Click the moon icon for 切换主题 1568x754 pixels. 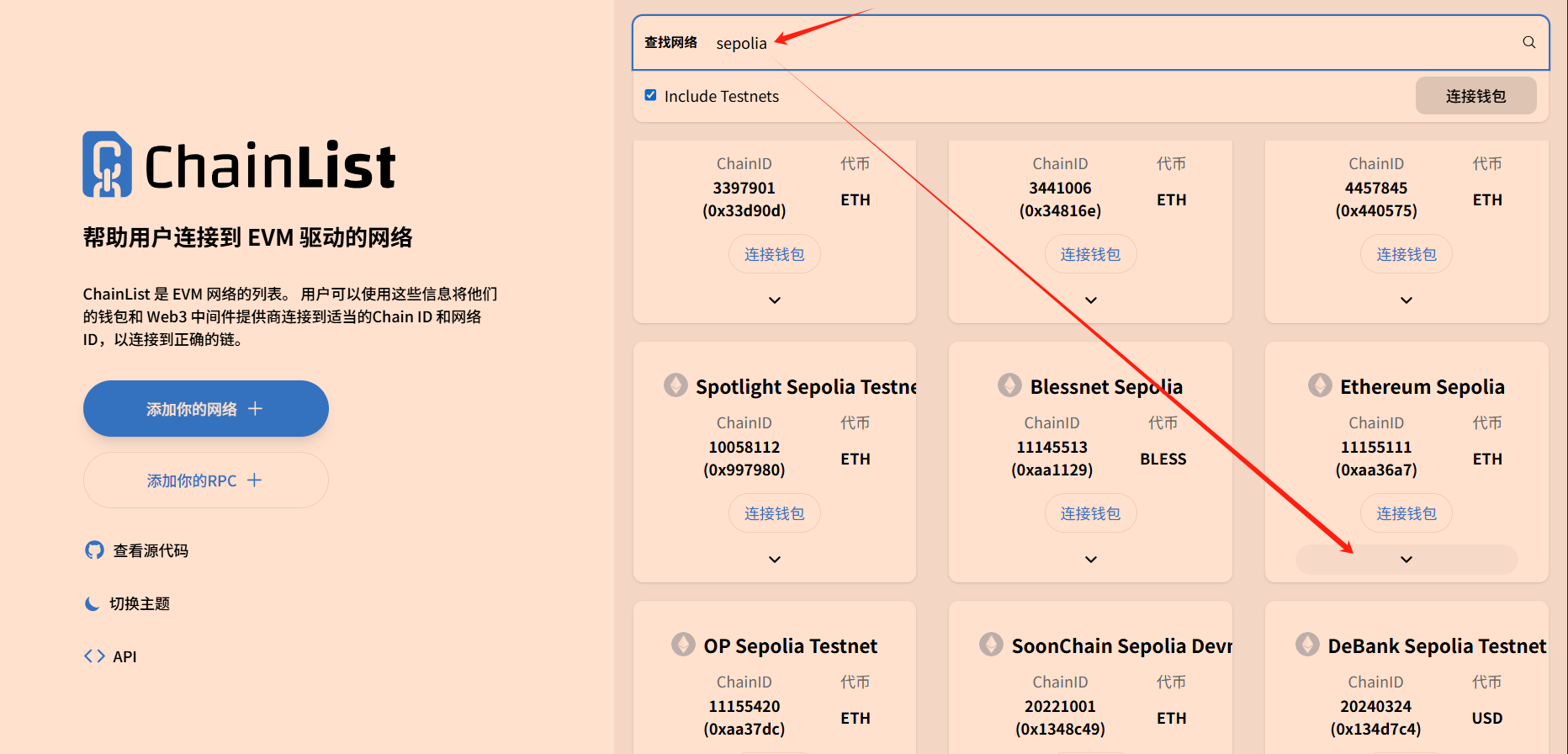click(x=93, y=603)
